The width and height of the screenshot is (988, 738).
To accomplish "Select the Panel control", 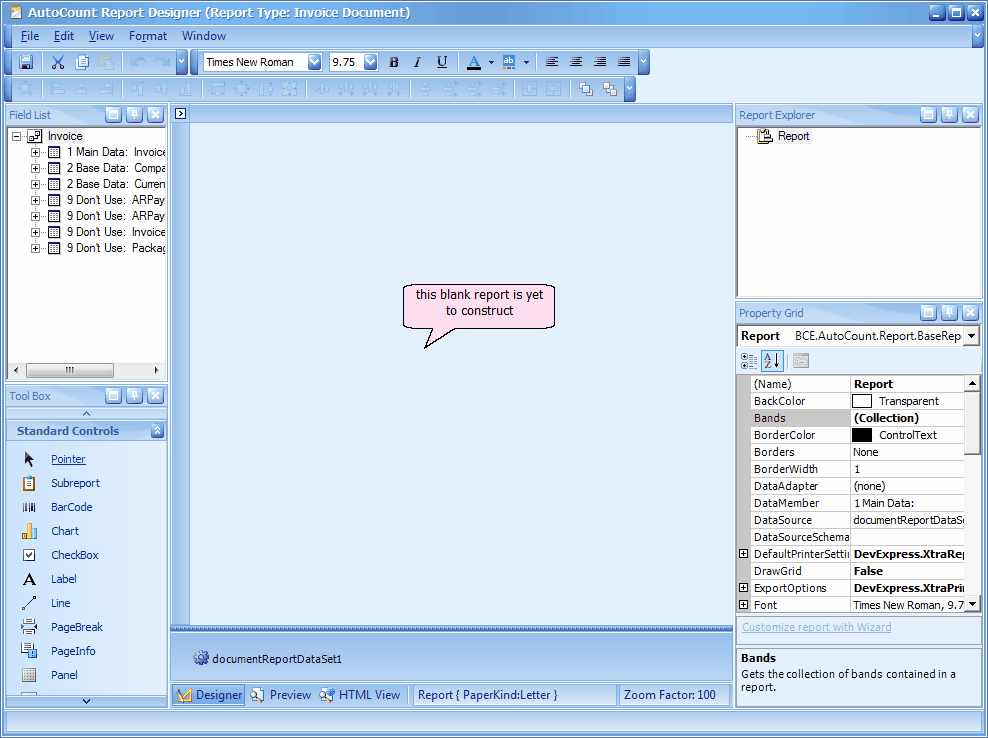I will point(64,675).
